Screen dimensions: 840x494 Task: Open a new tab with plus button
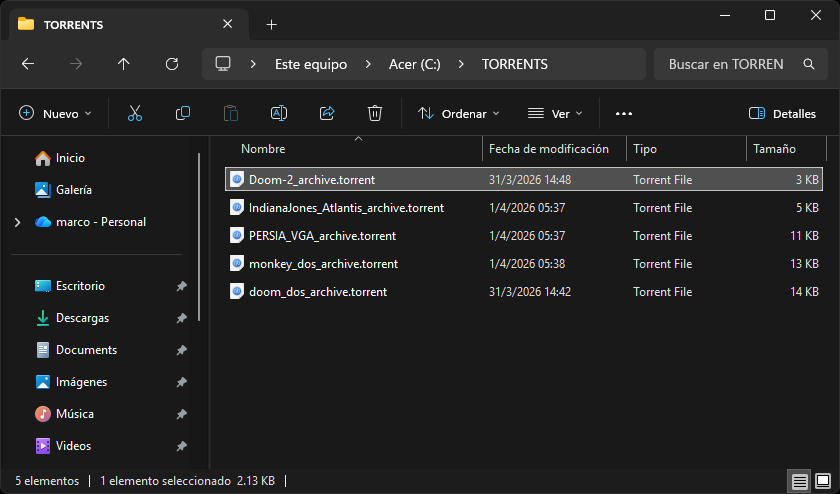coord(271,24)
